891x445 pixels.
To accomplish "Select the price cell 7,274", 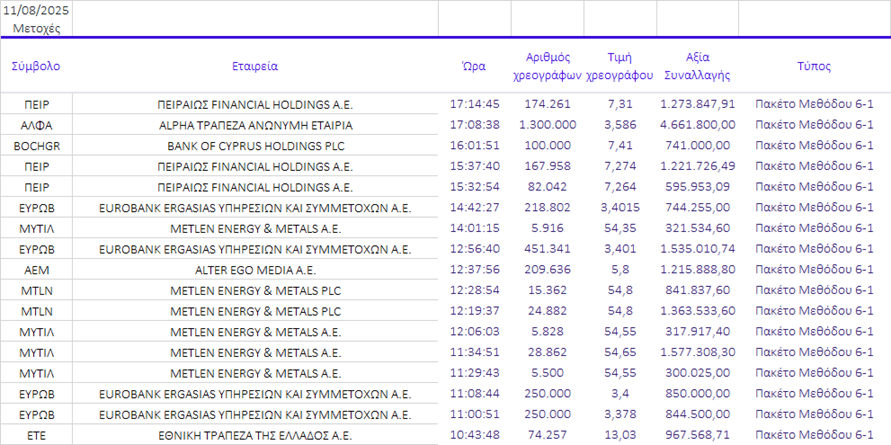I will (620, 166).
